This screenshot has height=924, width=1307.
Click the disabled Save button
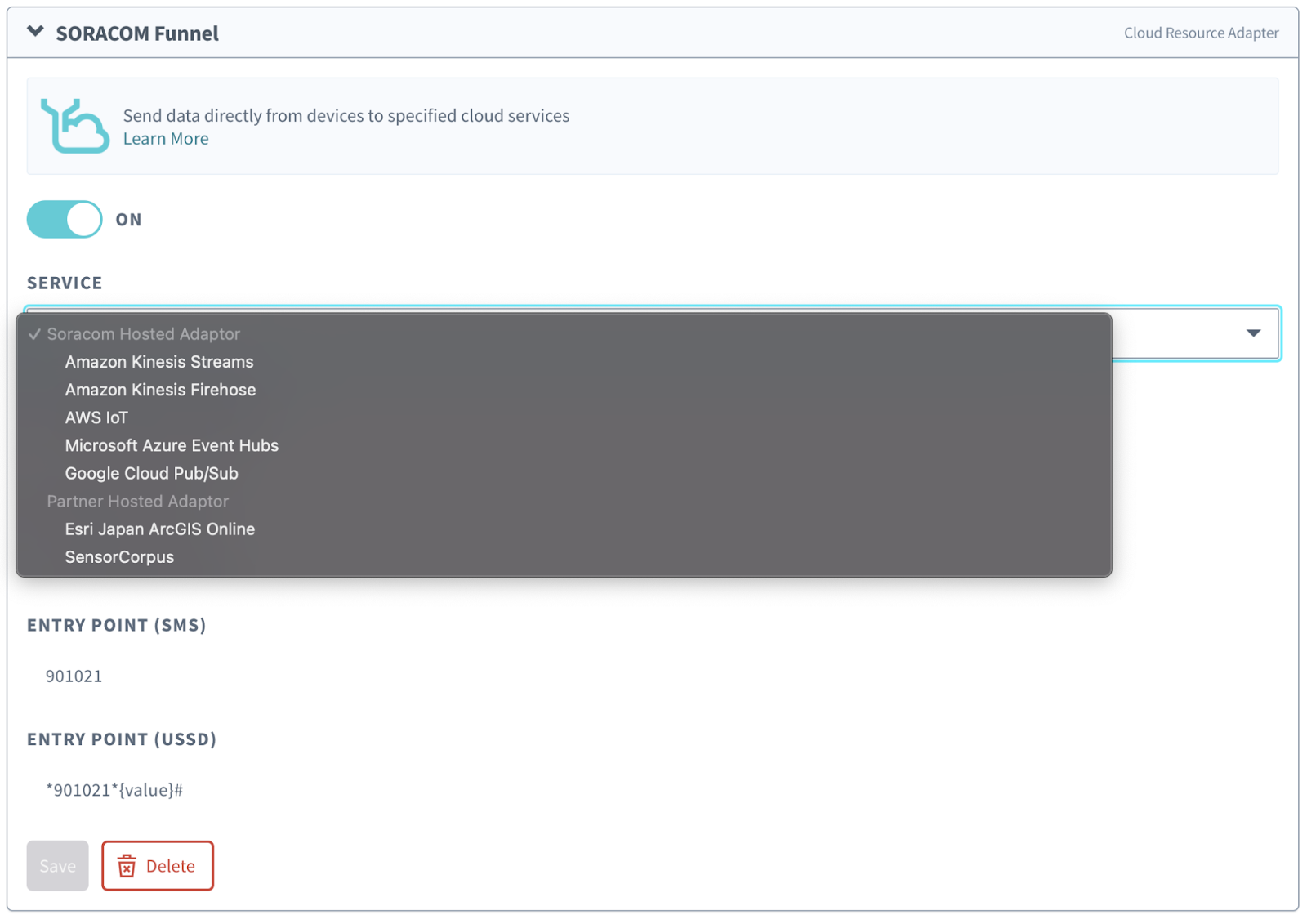[57, 866]
